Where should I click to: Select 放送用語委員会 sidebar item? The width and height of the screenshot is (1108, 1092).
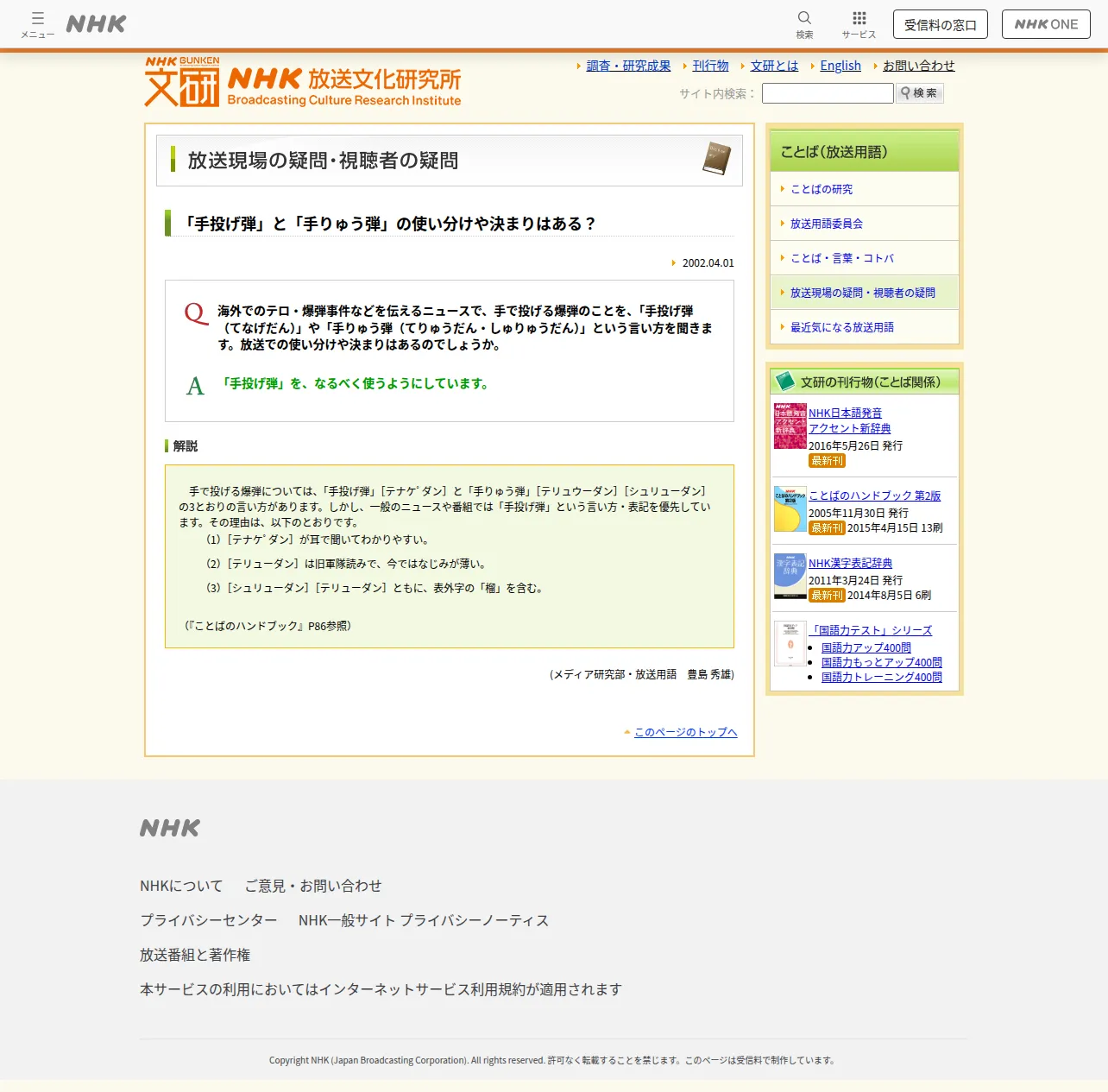(827, 224)
